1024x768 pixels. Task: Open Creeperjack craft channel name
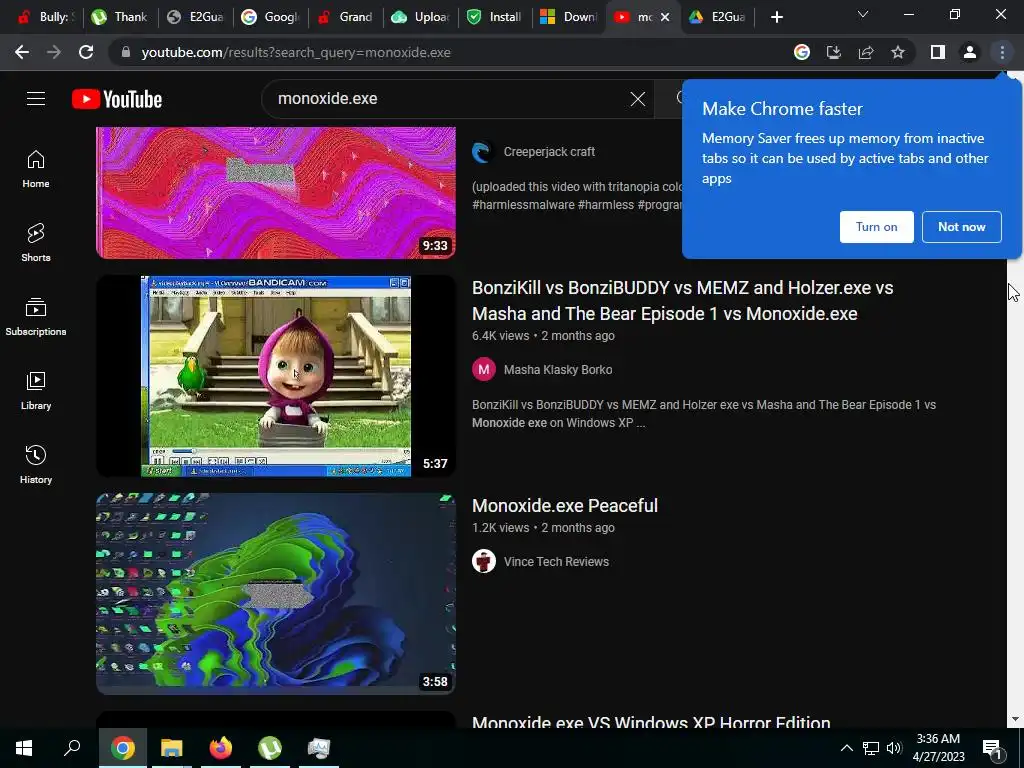[549, 152]
